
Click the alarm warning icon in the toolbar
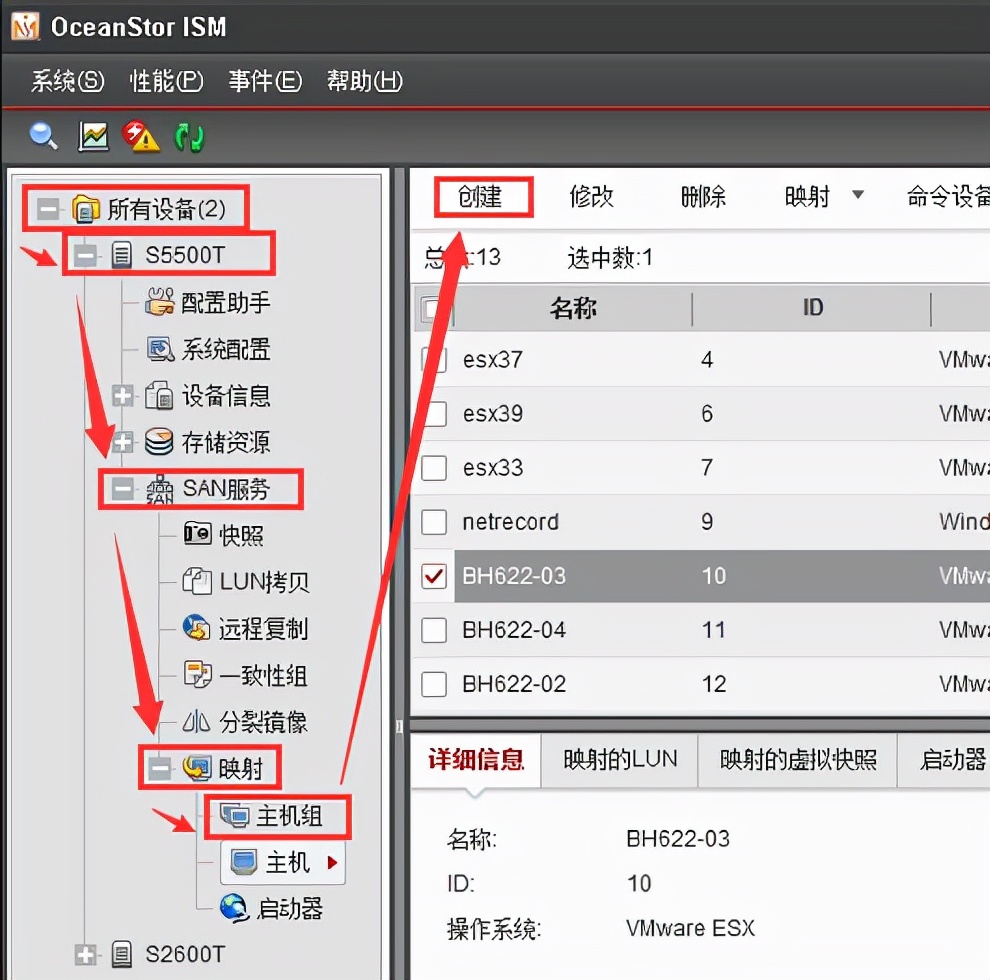click(x=141, y=135)
